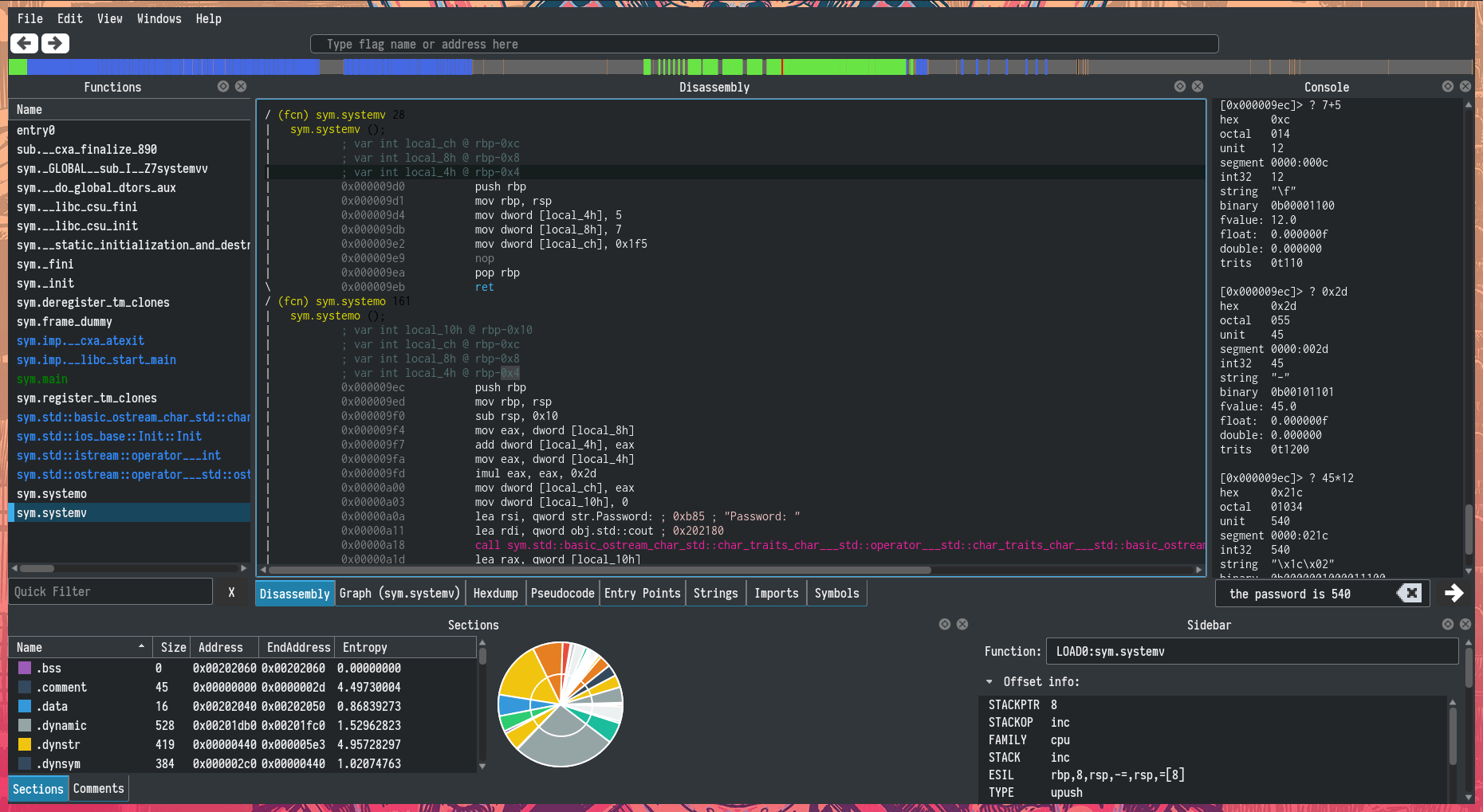This screenshot has height=812, width=1483.
Task: Select sym.main in functions list
Action: (x=129, y=379)
